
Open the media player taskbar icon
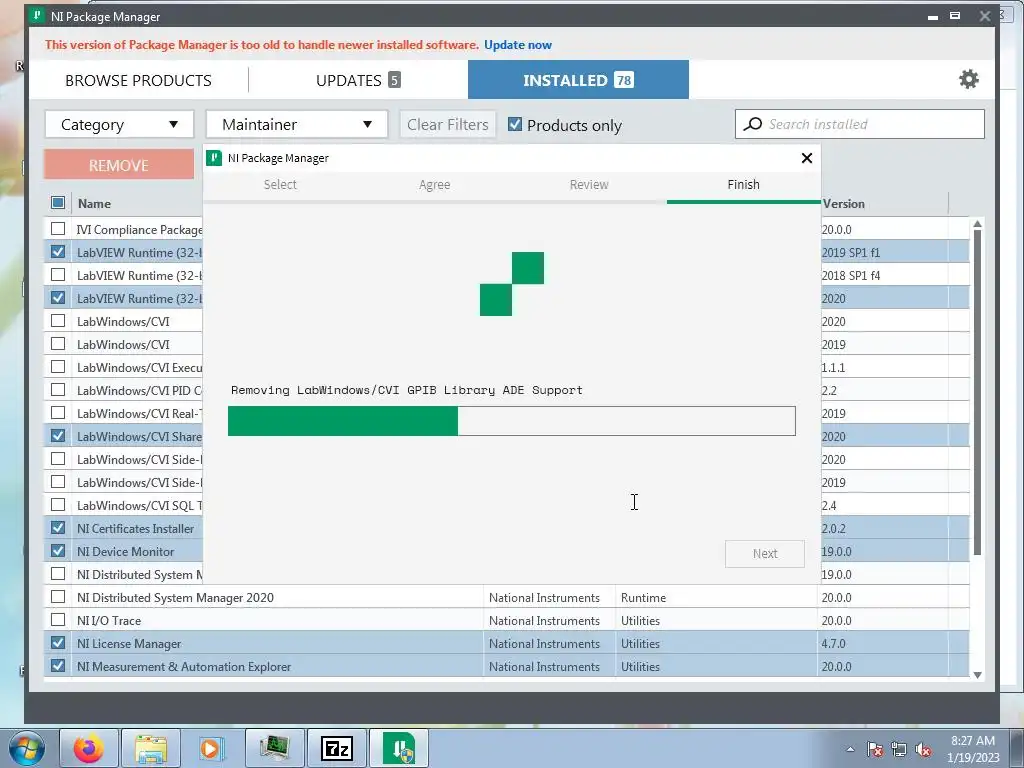tap(210, 748)
